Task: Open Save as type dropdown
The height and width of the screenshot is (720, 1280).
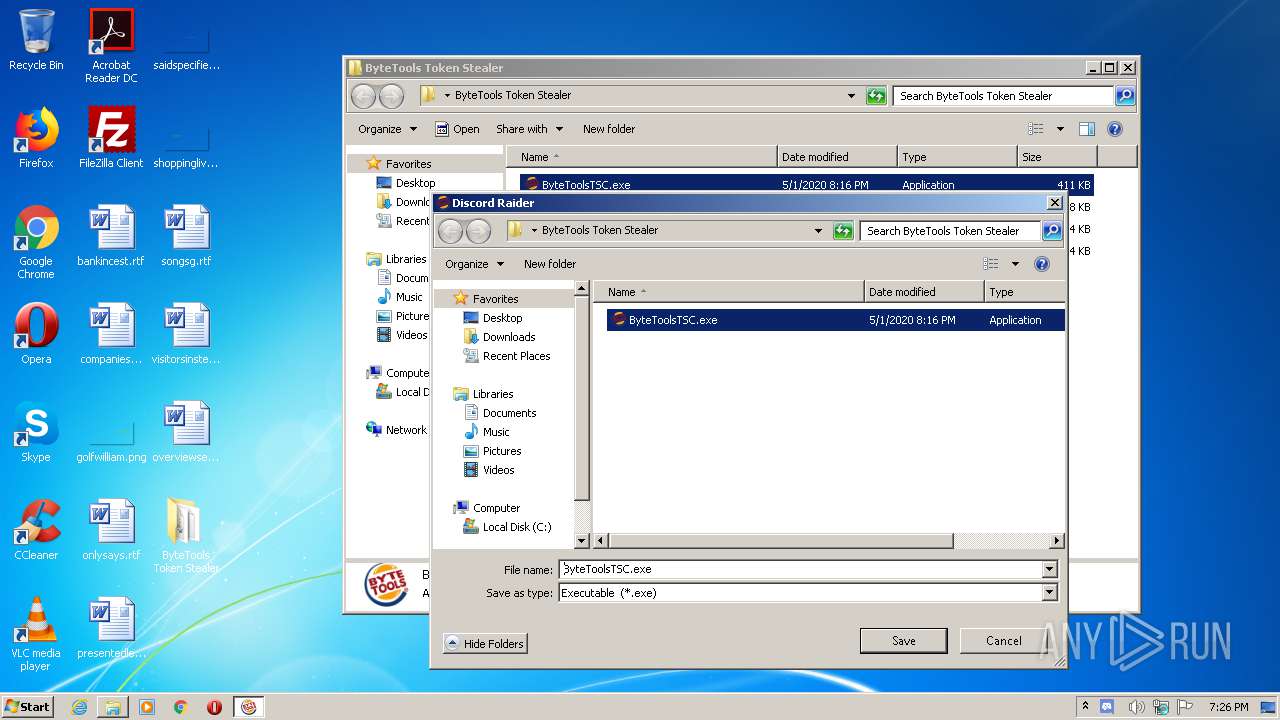Action: pos(1049,593)
